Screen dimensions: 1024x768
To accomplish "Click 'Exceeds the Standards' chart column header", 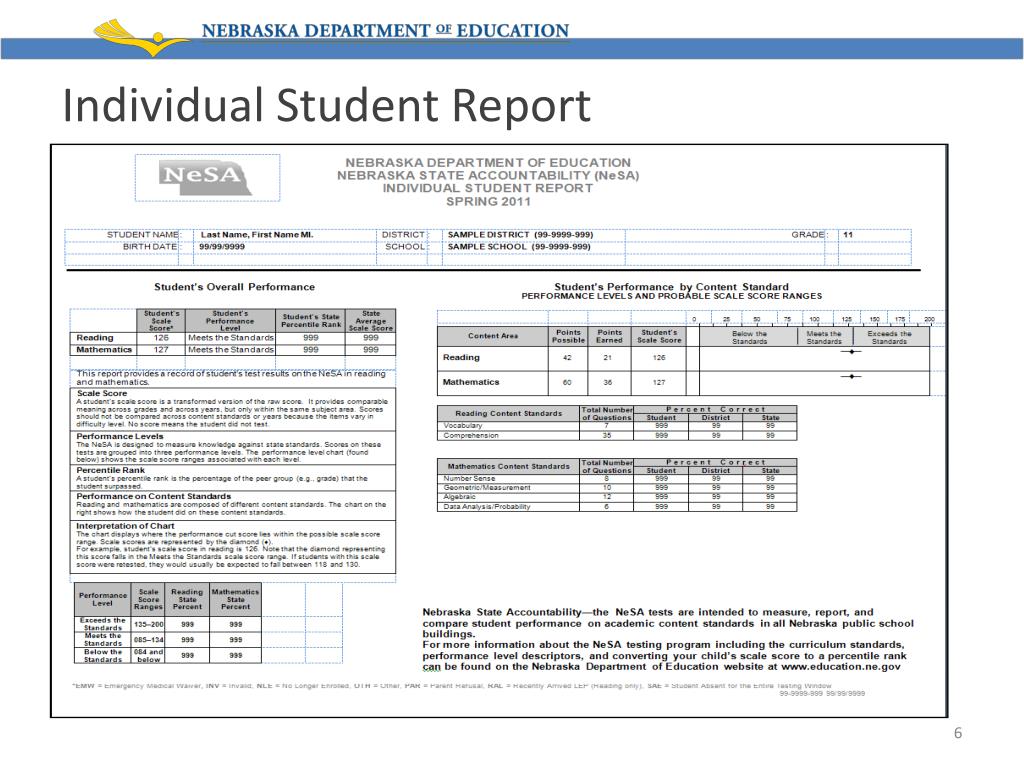I will click(x=889, y=337).
